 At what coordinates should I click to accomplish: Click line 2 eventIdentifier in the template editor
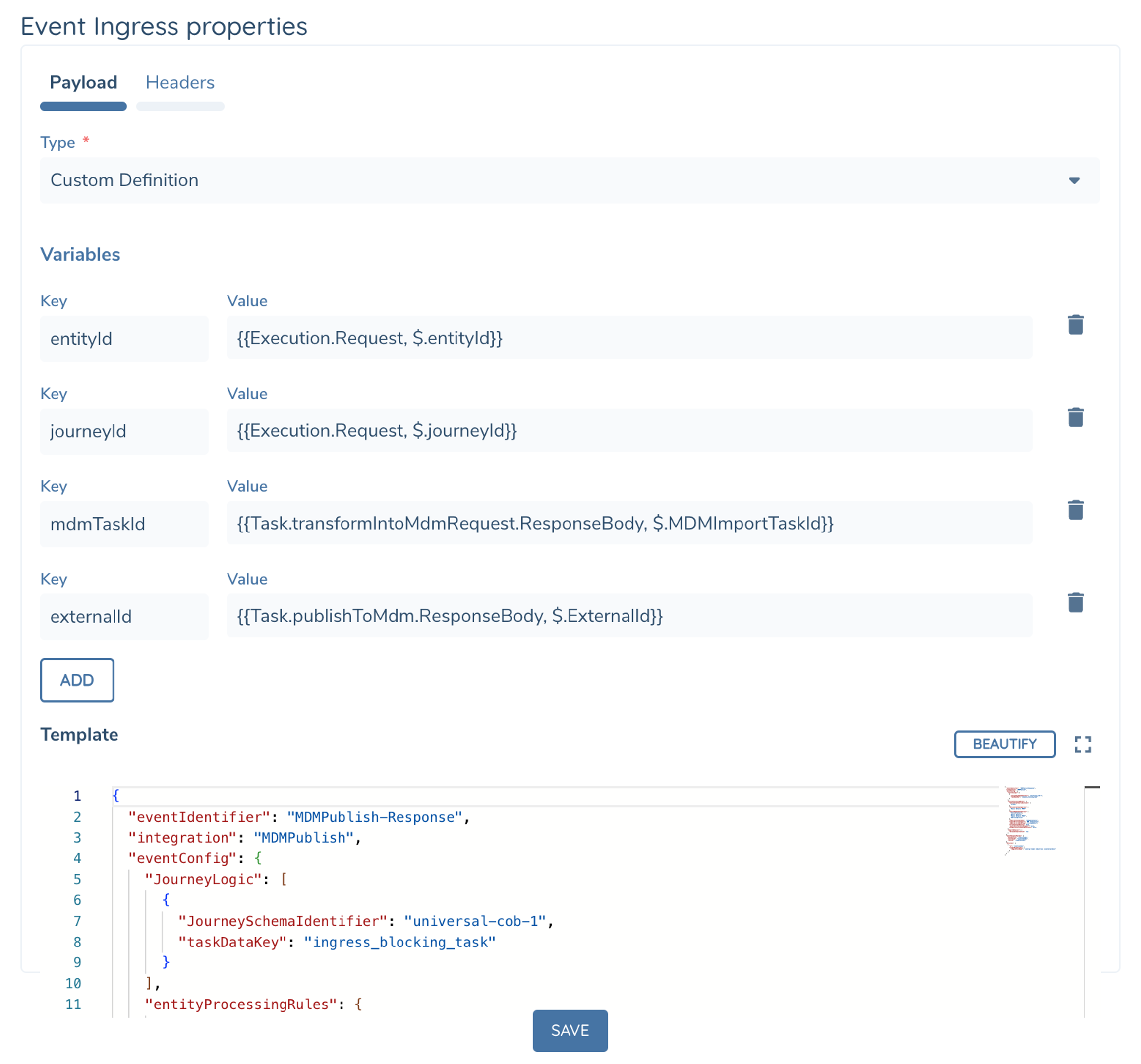click(199, 817)
